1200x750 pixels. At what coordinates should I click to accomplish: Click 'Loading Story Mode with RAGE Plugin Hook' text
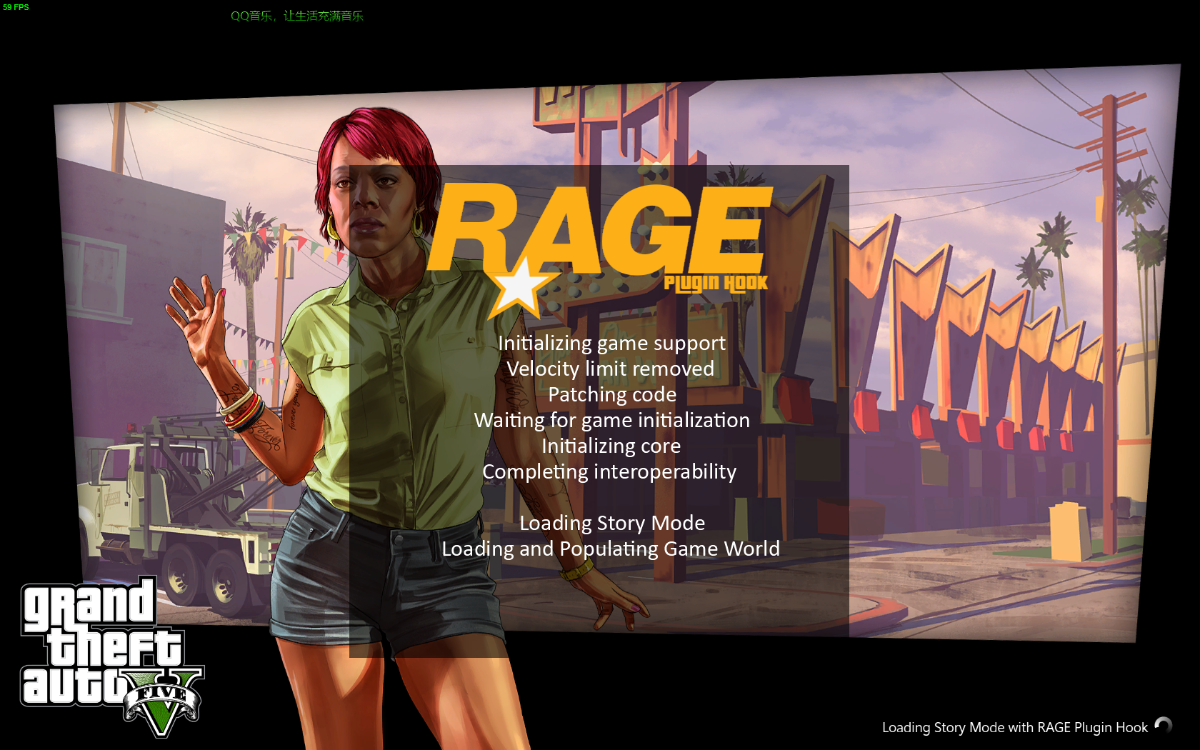click(x=1014, y=727)
